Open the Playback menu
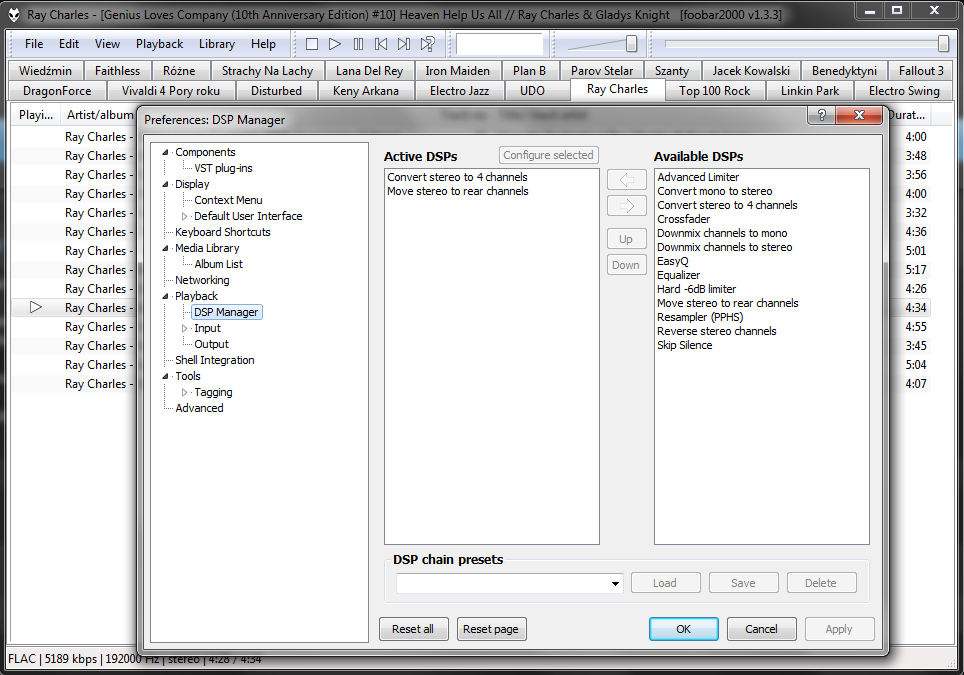This screenshot has height=675, width=964. pyautogui.click(x=159, y=44)
